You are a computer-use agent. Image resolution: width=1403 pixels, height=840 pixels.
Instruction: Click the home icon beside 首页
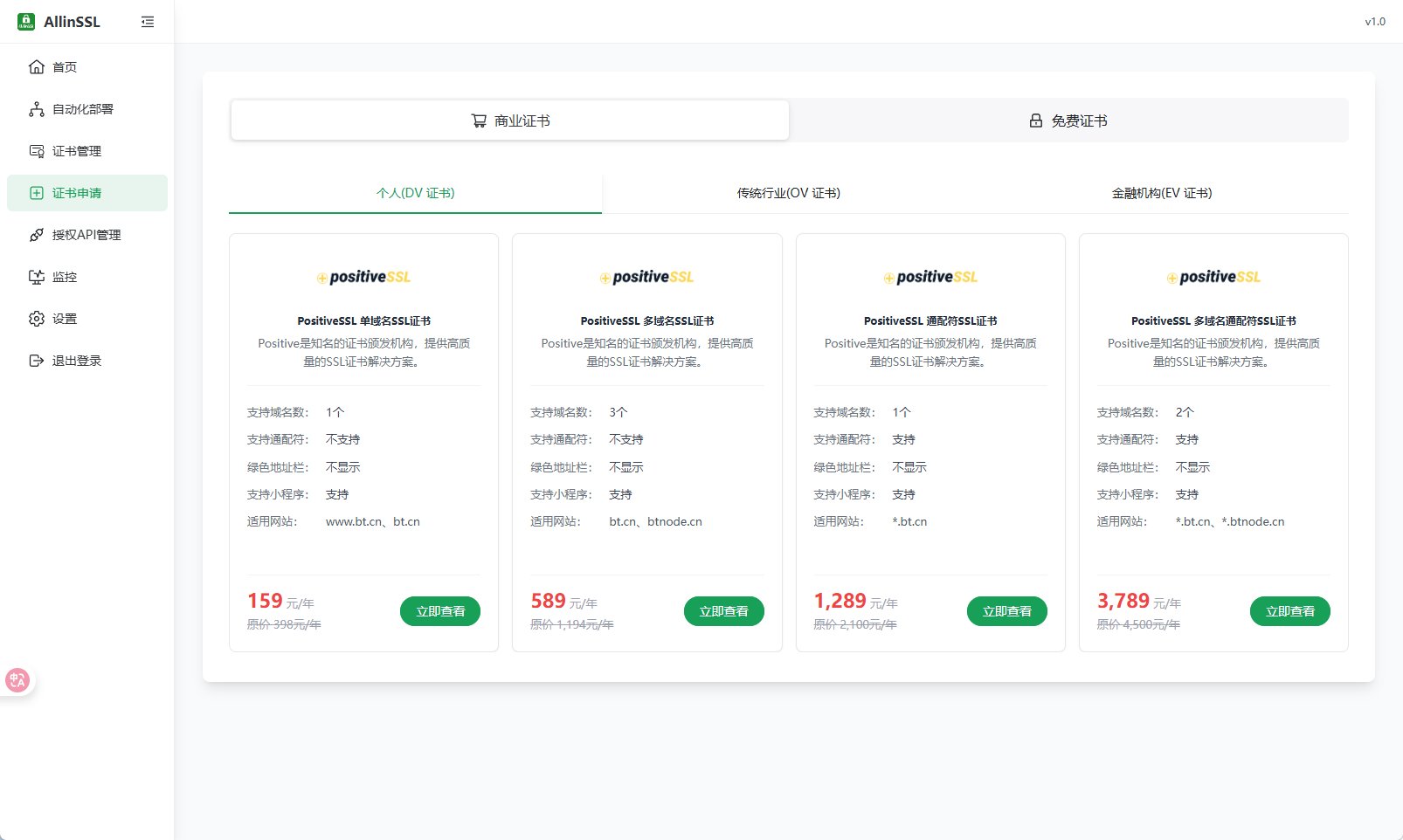point(37,67)
